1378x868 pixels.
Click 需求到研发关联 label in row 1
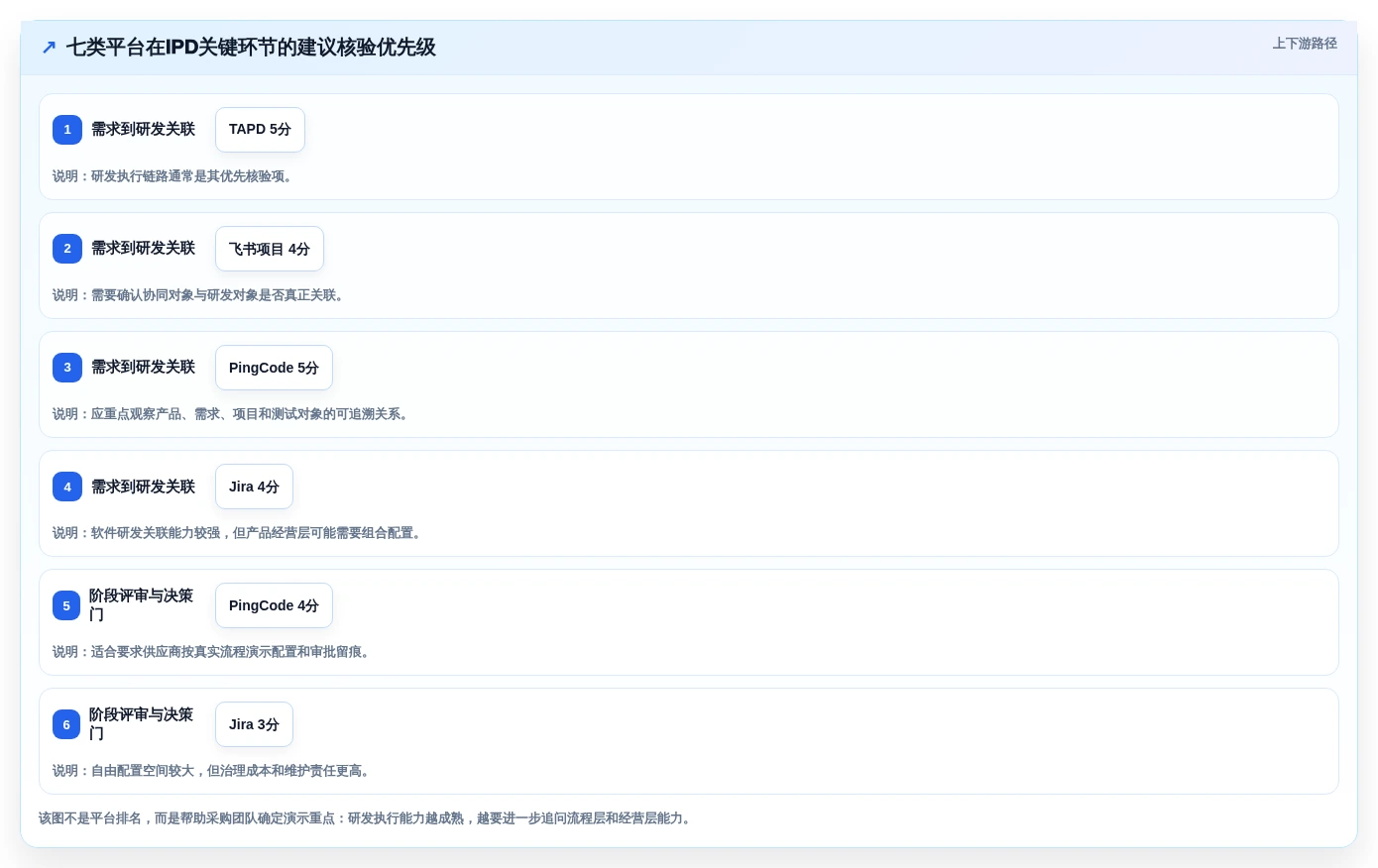point(144,129)
